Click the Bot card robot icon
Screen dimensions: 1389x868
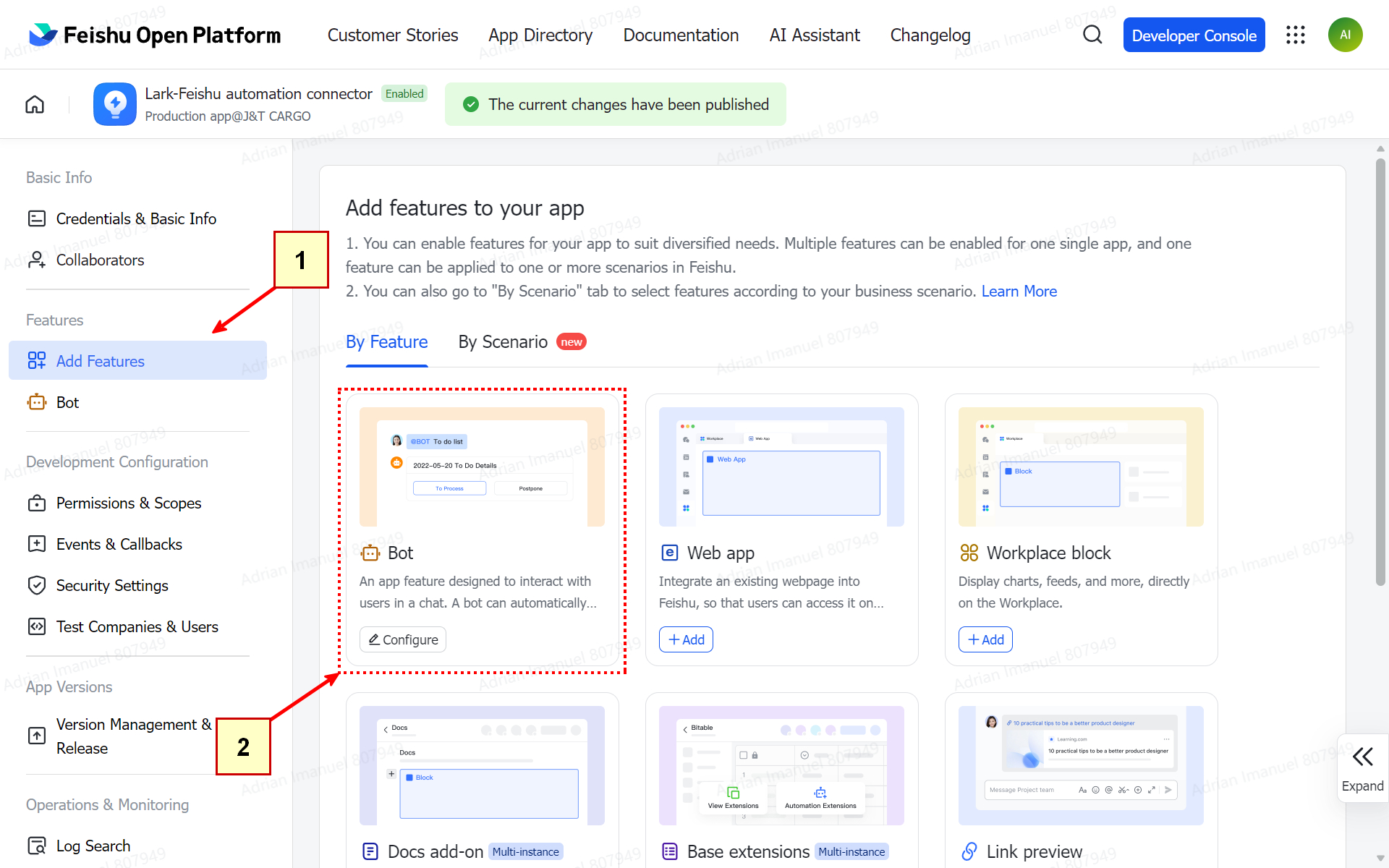pyautogui.click(x=370, y=553)
